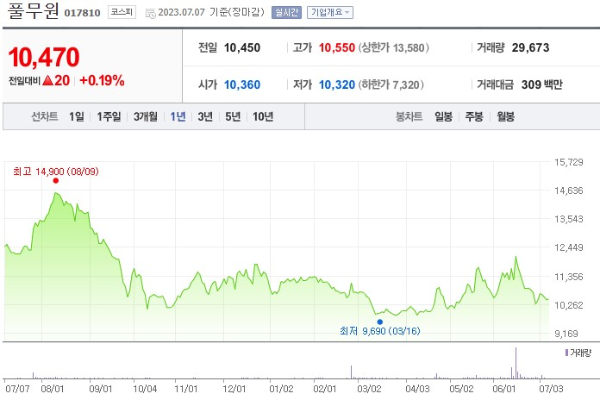Click the 10/04 date axis label
600x409 pixels.
[x=145, y=389]
